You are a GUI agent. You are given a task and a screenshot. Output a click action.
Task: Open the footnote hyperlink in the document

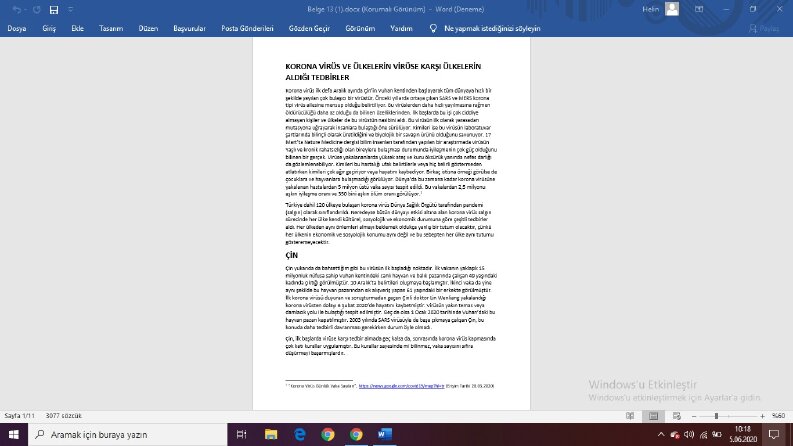click(x=402, y=386)
